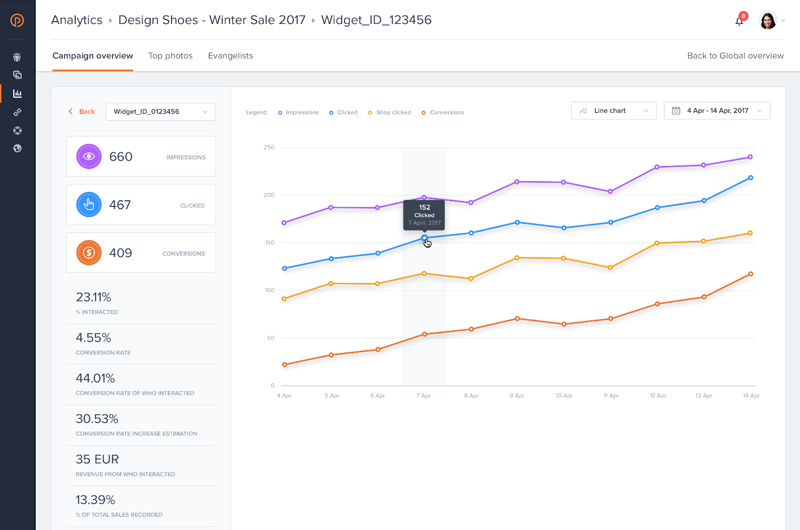Open the Widget_ID_0123456 dropdown
800x530 pixels.
160,112
